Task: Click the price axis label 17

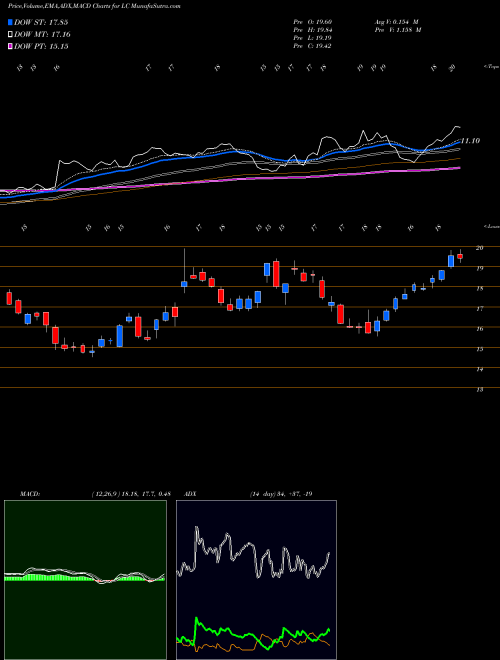Action: (479, 309)
